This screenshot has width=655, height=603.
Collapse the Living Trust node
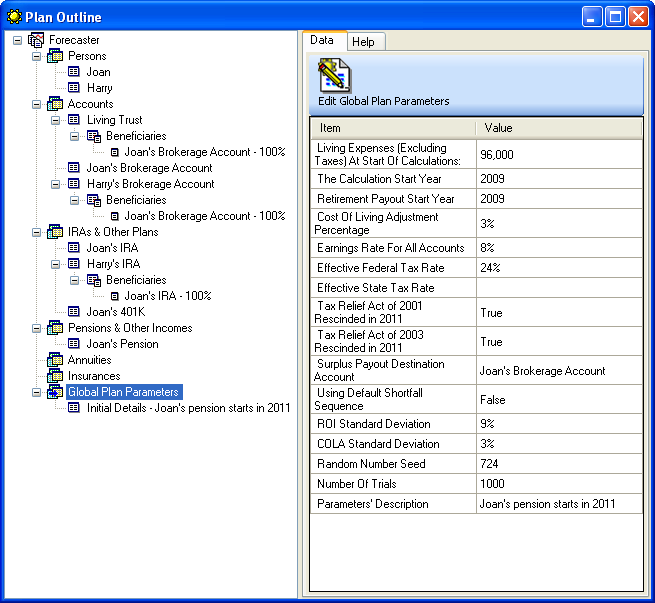[x=55, y=120]
